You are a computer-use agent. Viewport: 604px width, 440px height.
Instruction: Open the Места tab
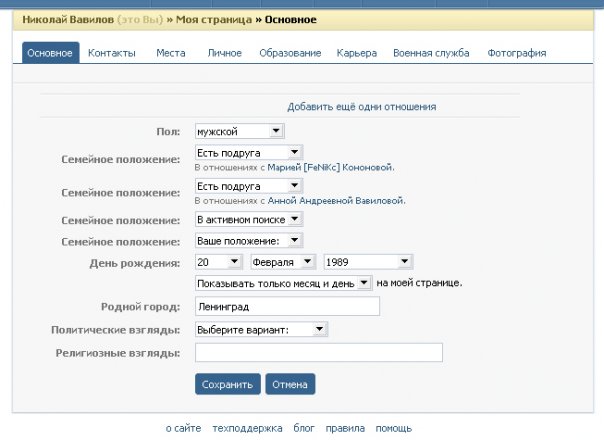point(170,52)
